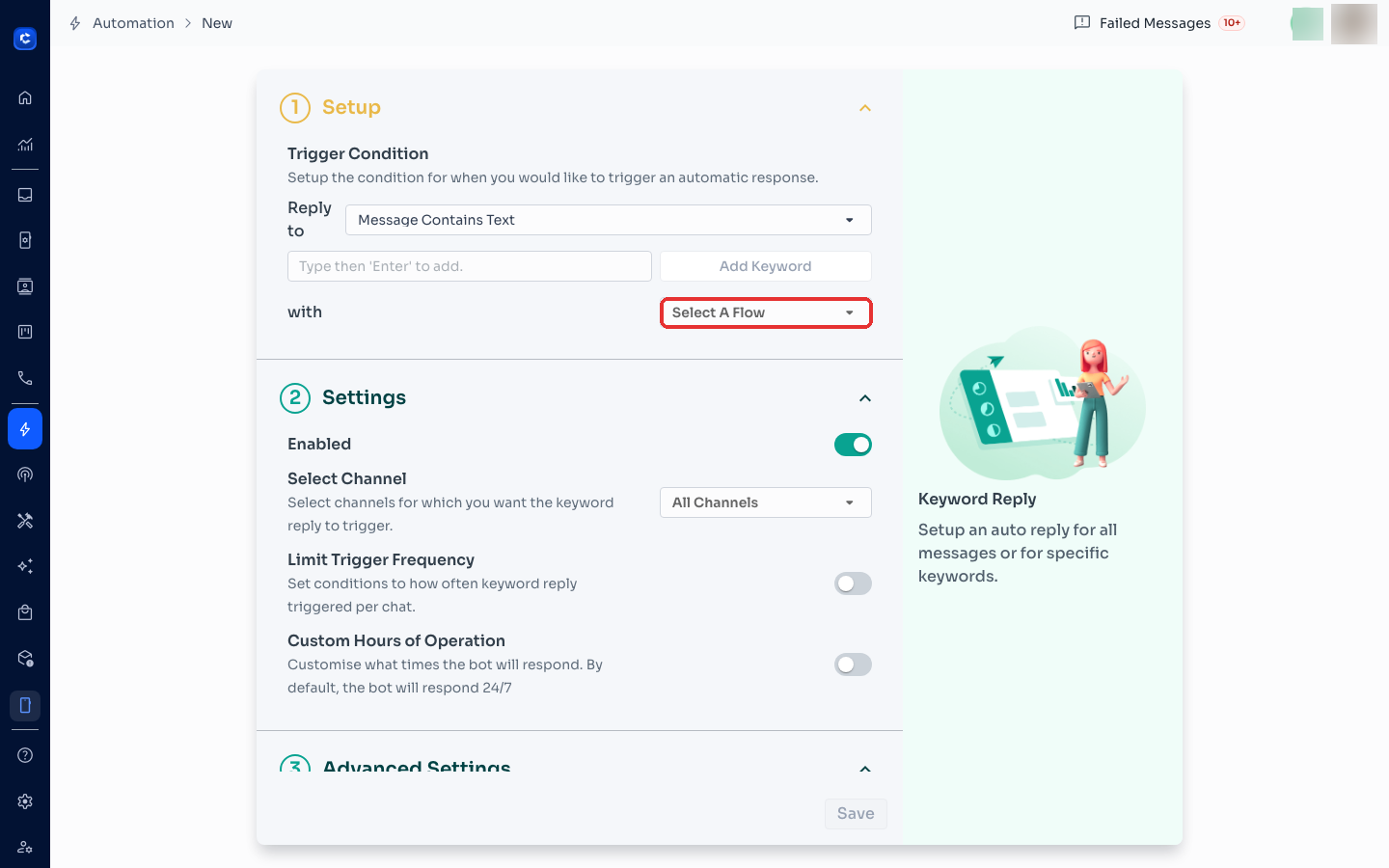Go to Automation breadcrumb link
This screenshot has width=1389, height=868.
point(133,23)
